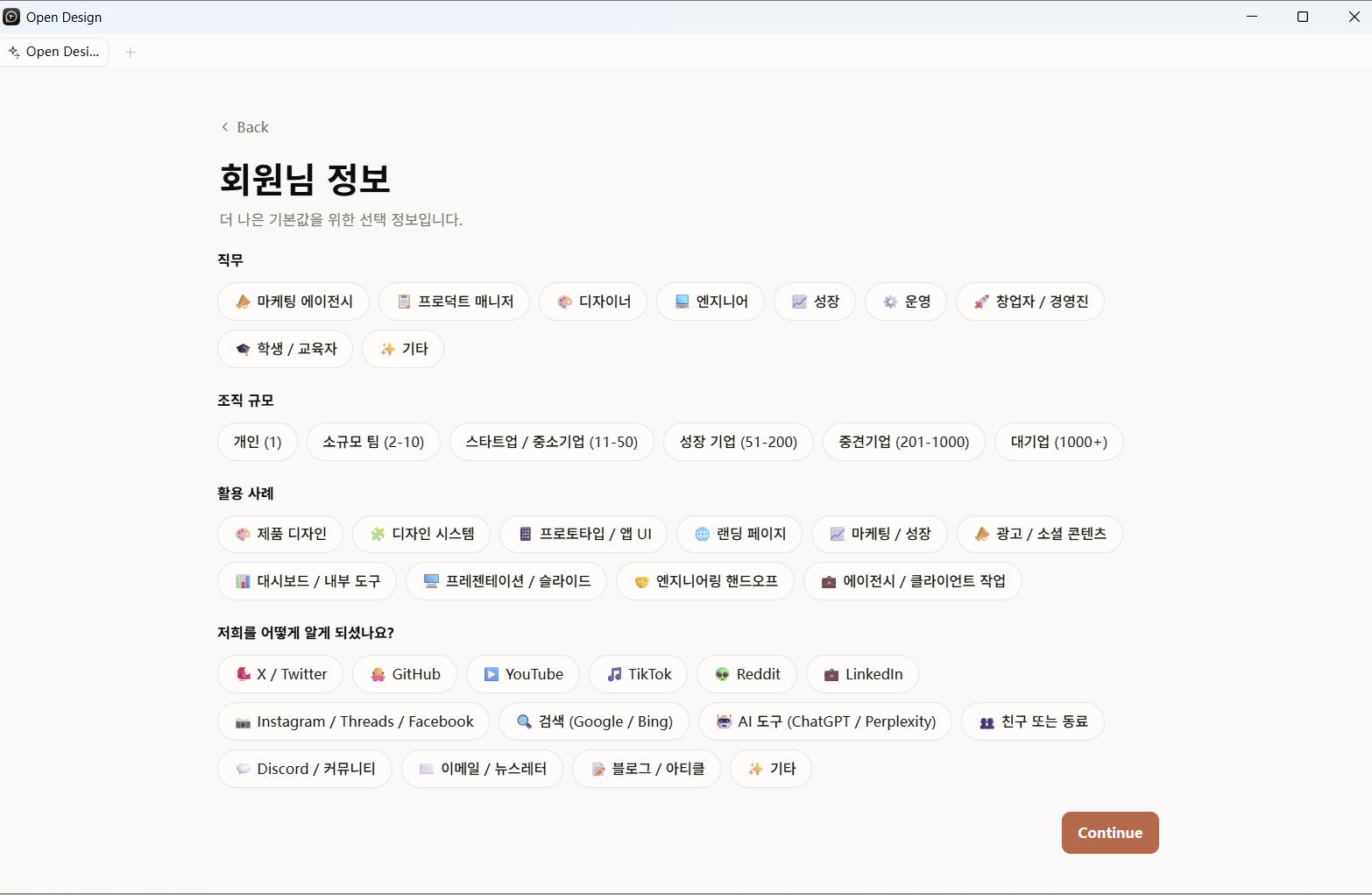Maximize the Open Design window
Viewport: 1372px width, 895px height.
pos(1303,17)
